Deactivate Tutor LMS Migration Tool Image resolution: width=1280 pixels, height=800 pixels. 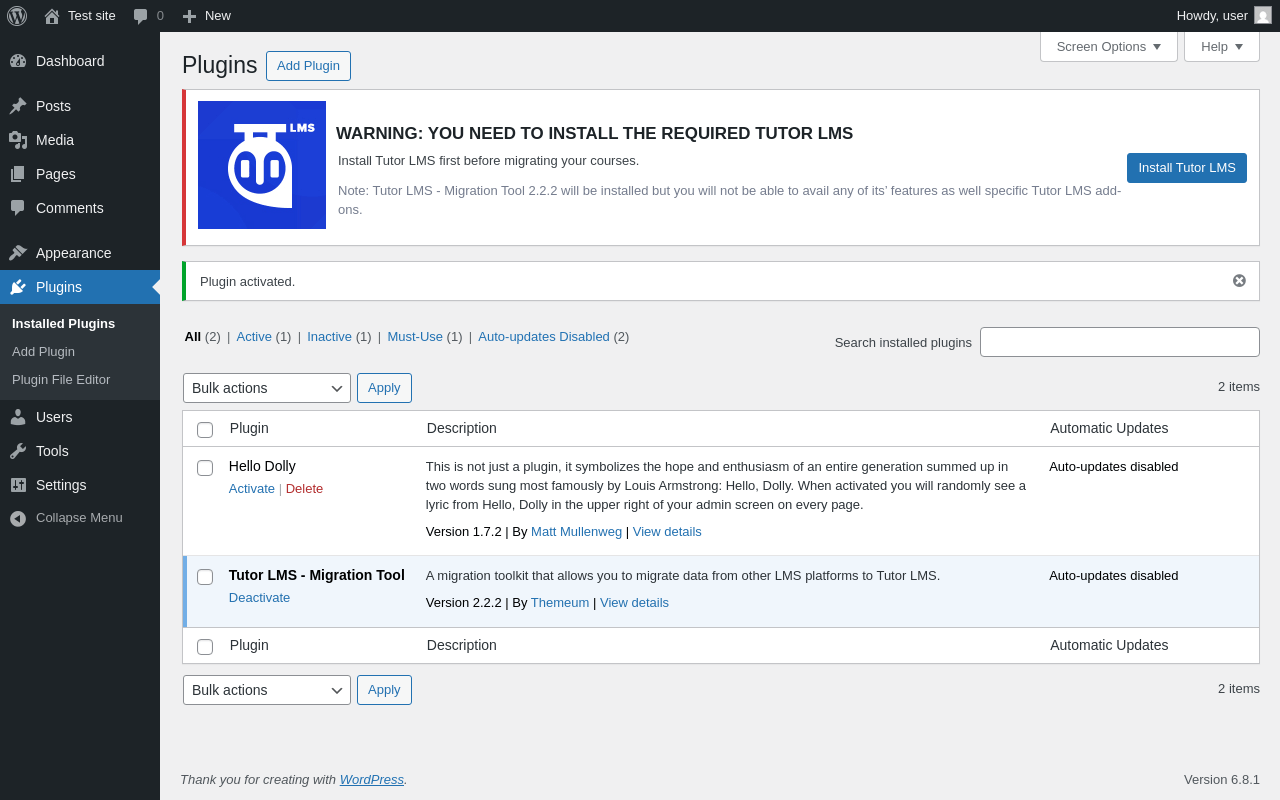260,597
